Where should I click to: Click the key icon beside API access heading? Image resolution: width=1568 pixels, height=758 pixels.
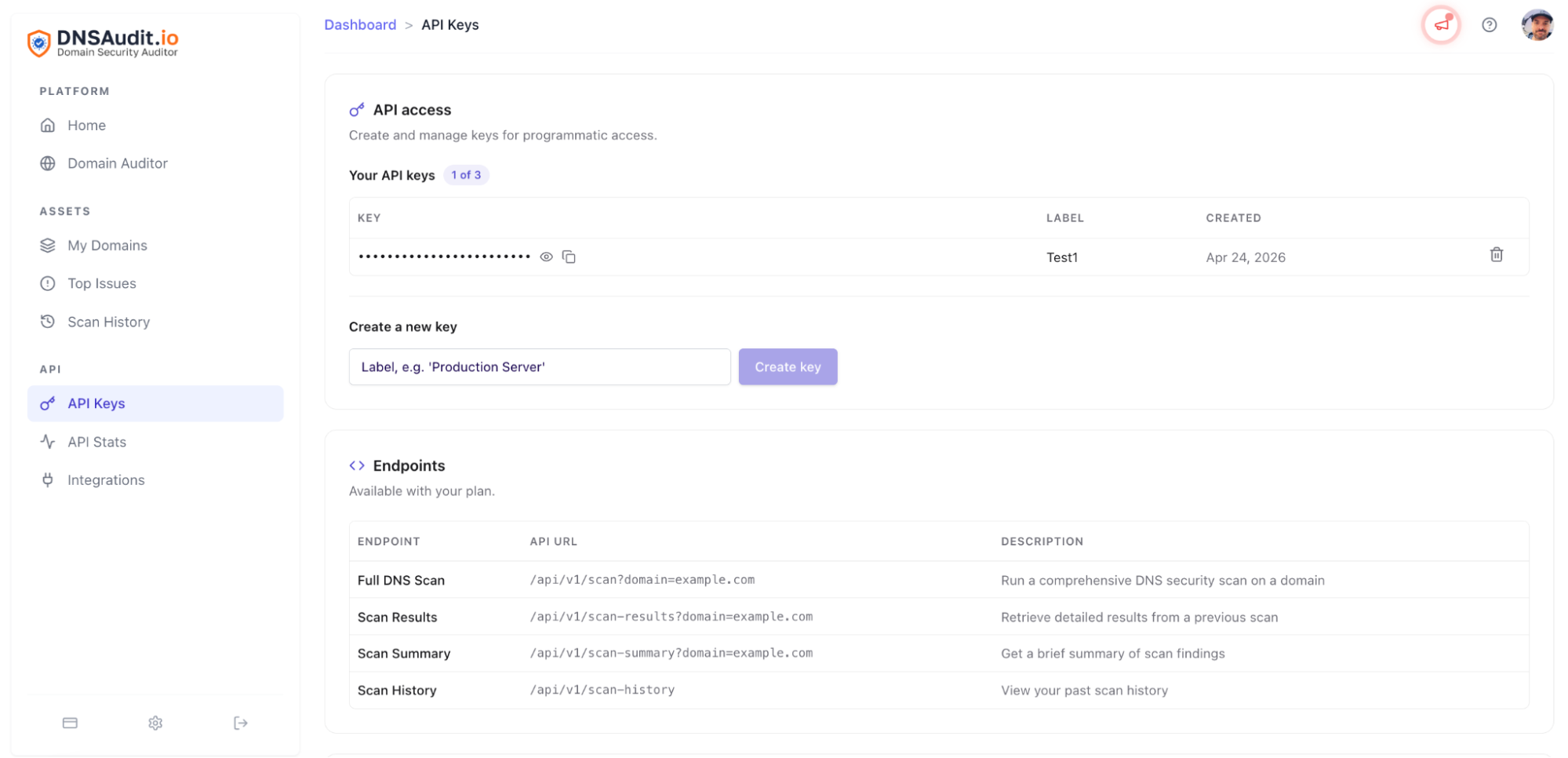pyautogui.click(x=357, y=110)
